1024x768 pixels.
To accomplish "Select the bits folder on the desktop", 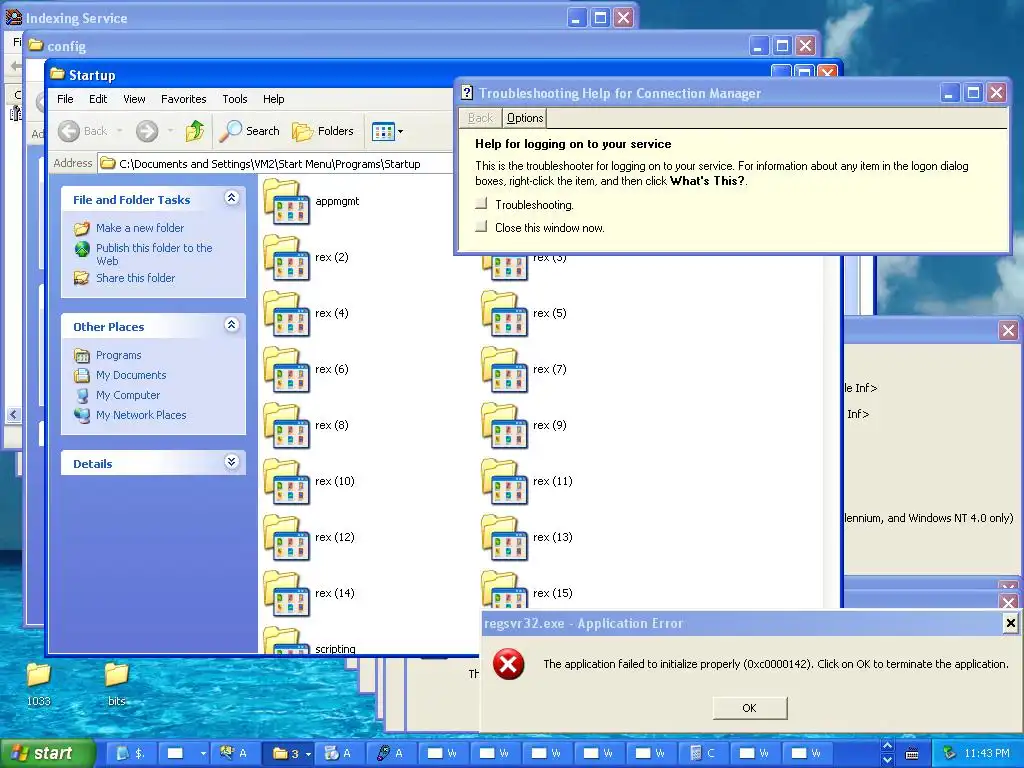I will click(x=116, y=675).
